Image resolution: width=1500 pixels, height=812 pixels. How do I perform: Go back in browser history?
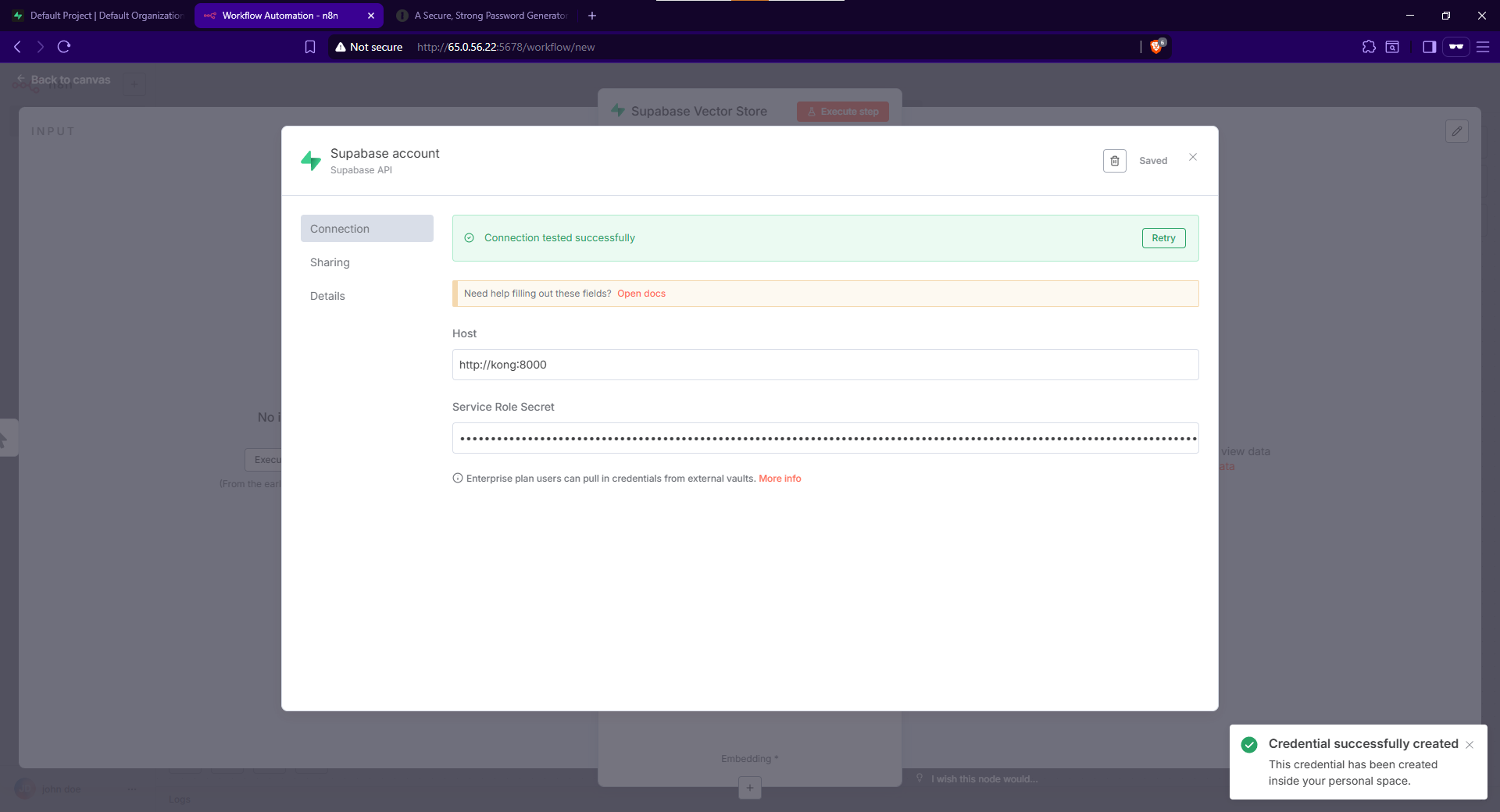click(x=17, y=47)
